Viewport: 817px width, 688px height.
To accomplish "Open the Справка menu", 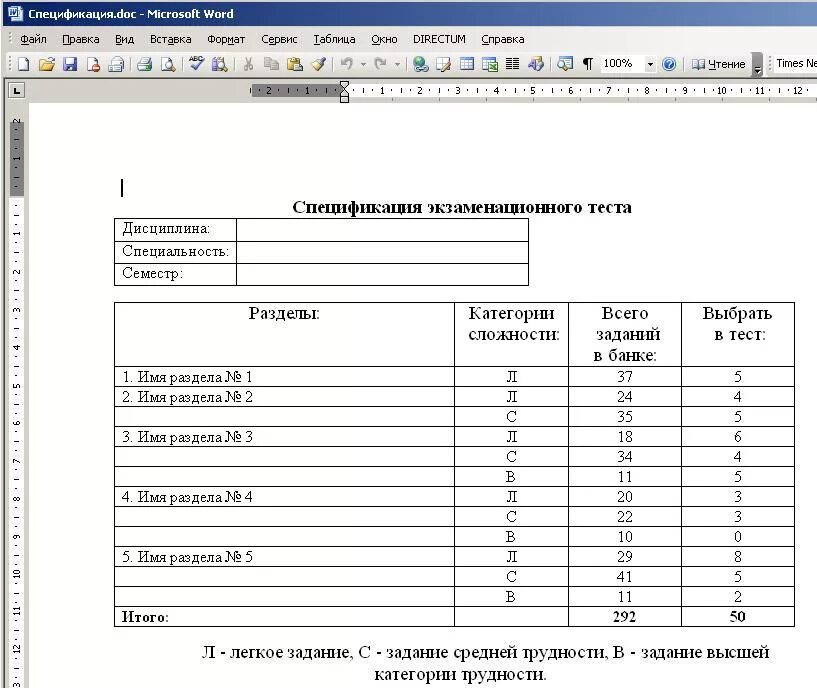I will 502,39.
